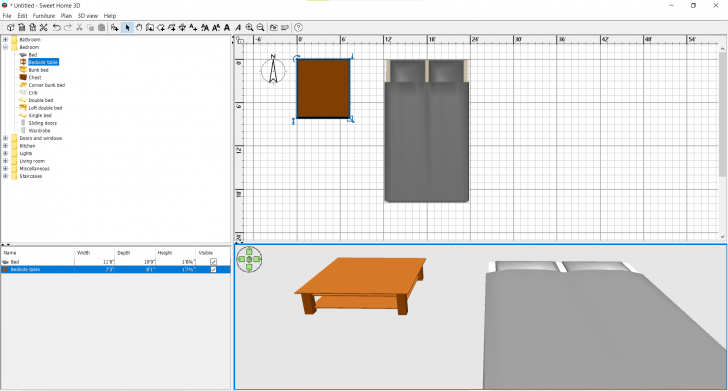Image resolution: width=728 pixels, height=391 pixels.
Task: Click the bedside table rotation handle
Action: pos(296,58)
